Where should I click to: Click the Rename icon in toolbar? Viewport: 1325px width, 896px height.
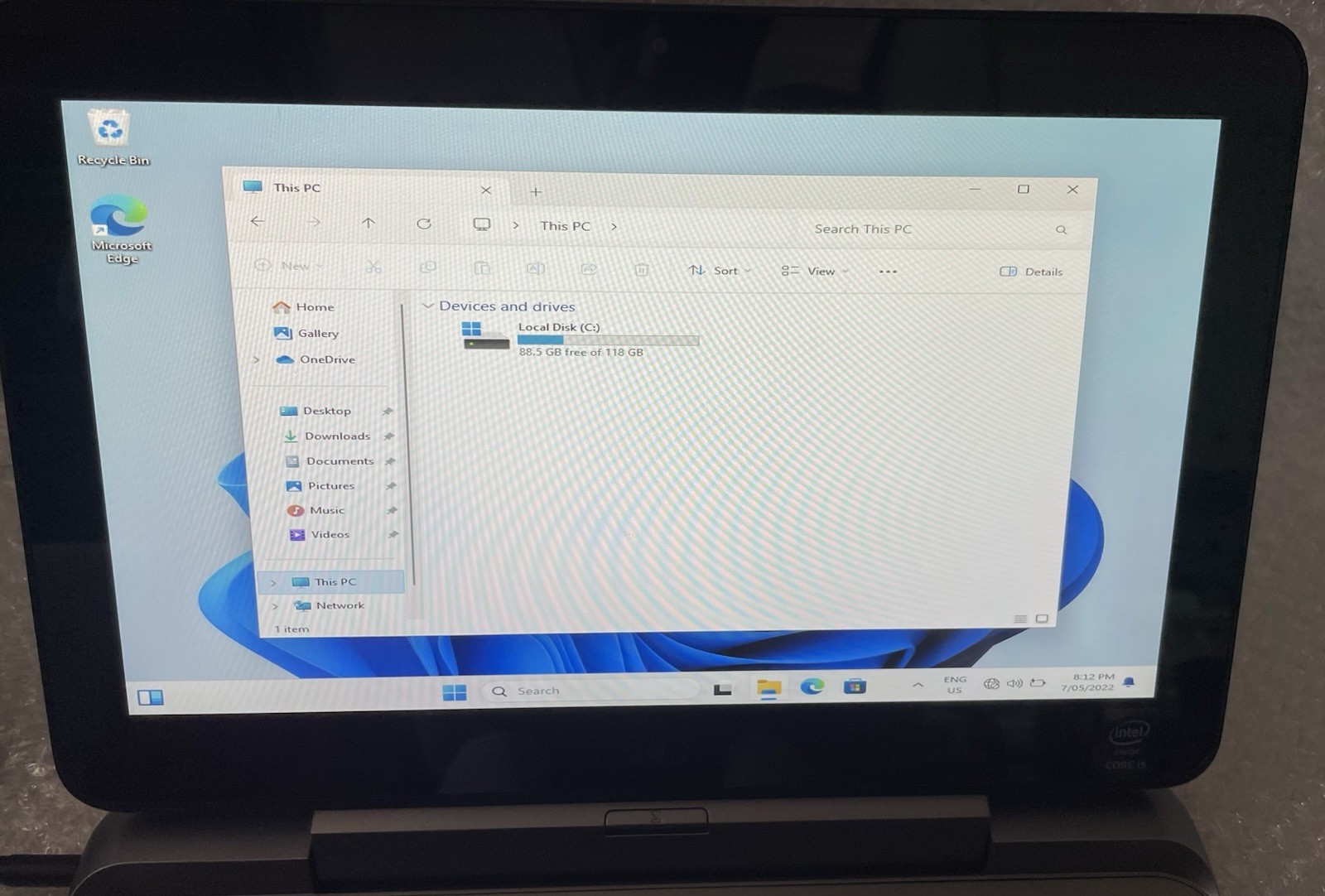(536, 268)
